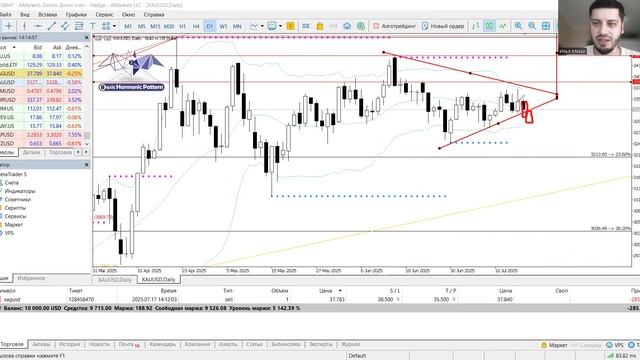Open the Календарь tab in toolbox
This screenshot has width=640, height=360.
162,344
